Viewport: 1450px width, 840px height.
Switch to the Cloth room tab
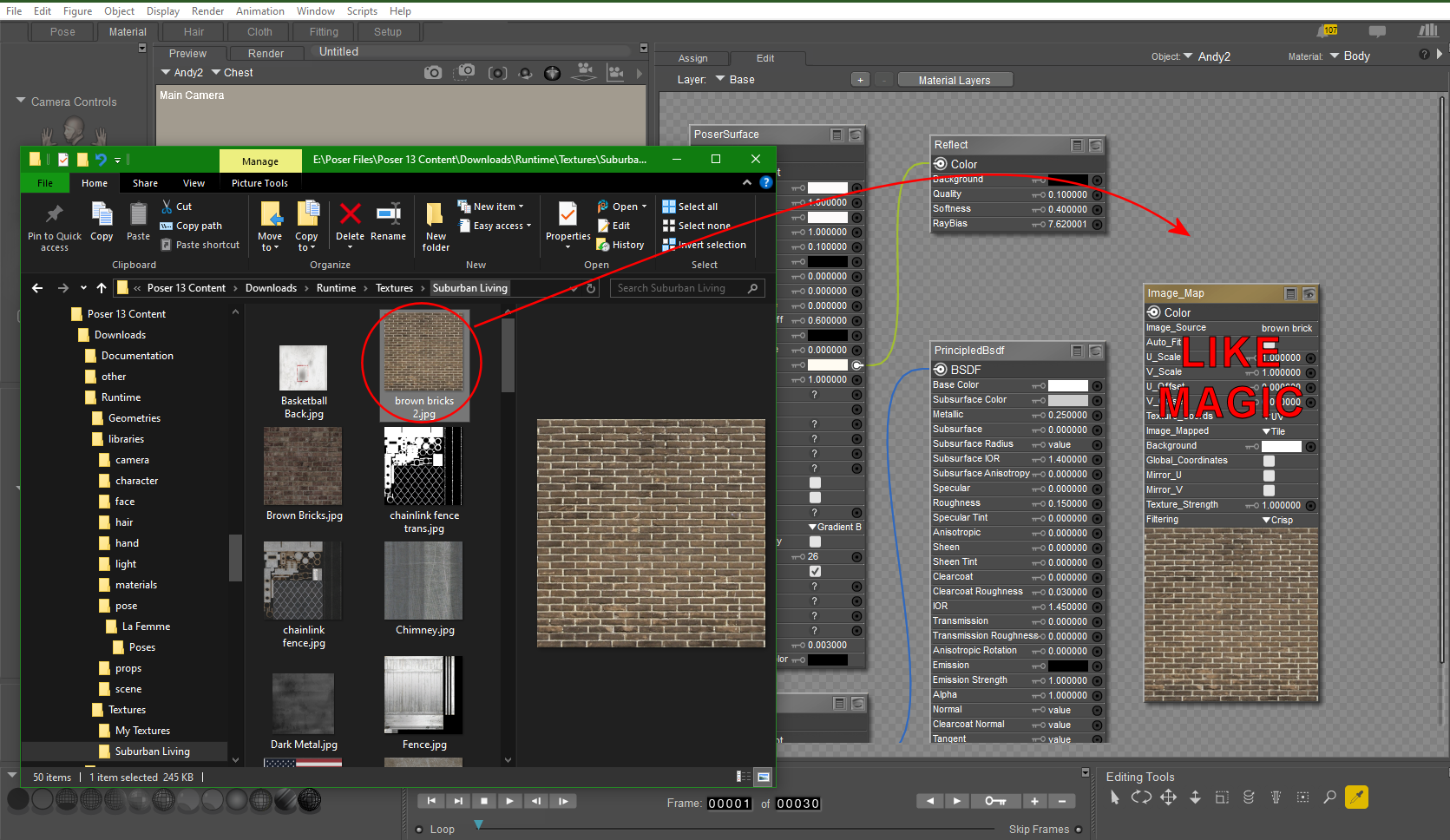coord(259,32)
